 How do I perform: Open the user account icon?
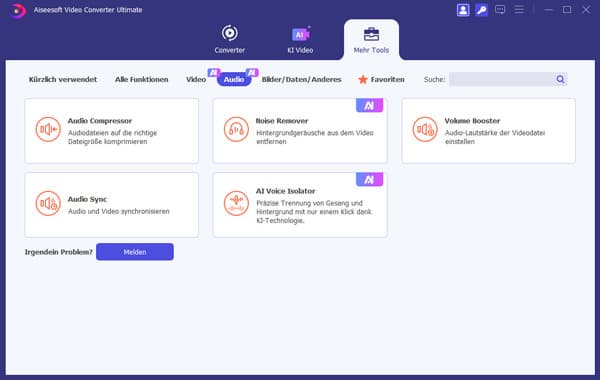coord(463,10)
